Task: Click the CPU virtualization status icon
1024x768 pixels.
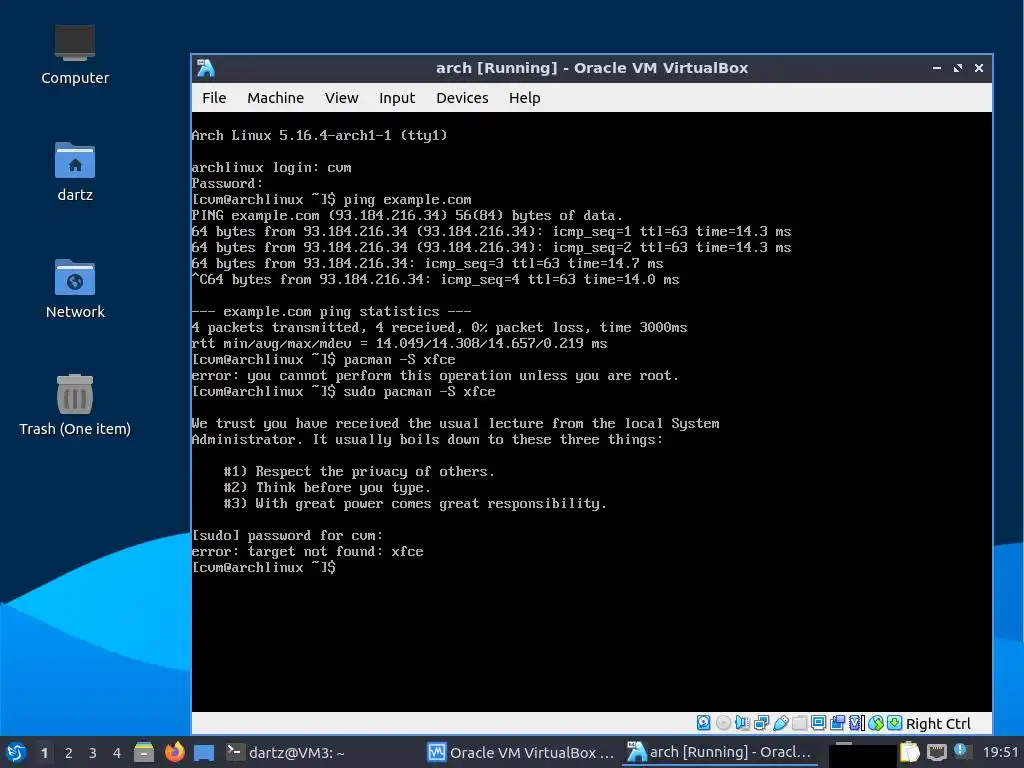Action: [x=856, y=723]
